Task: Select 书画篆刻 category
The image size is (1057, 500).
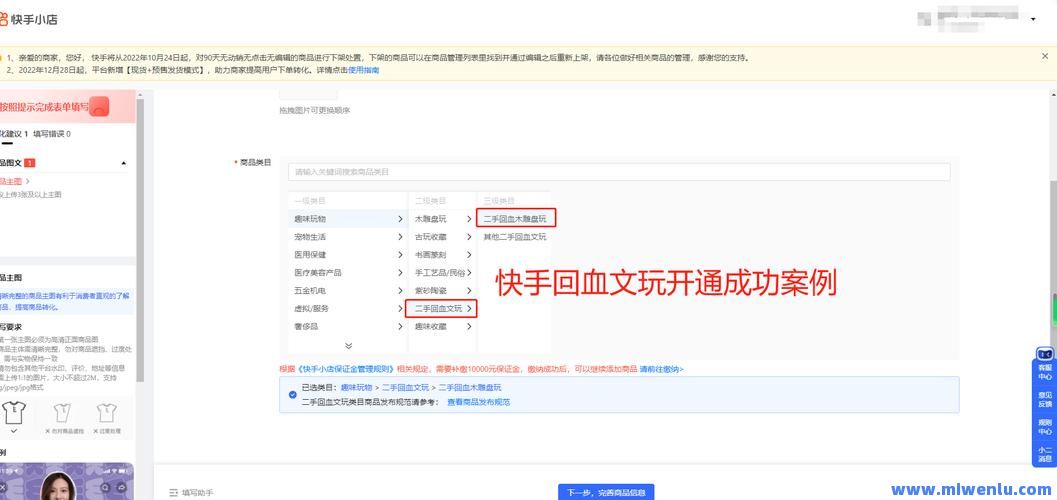Action: [431, 255]
